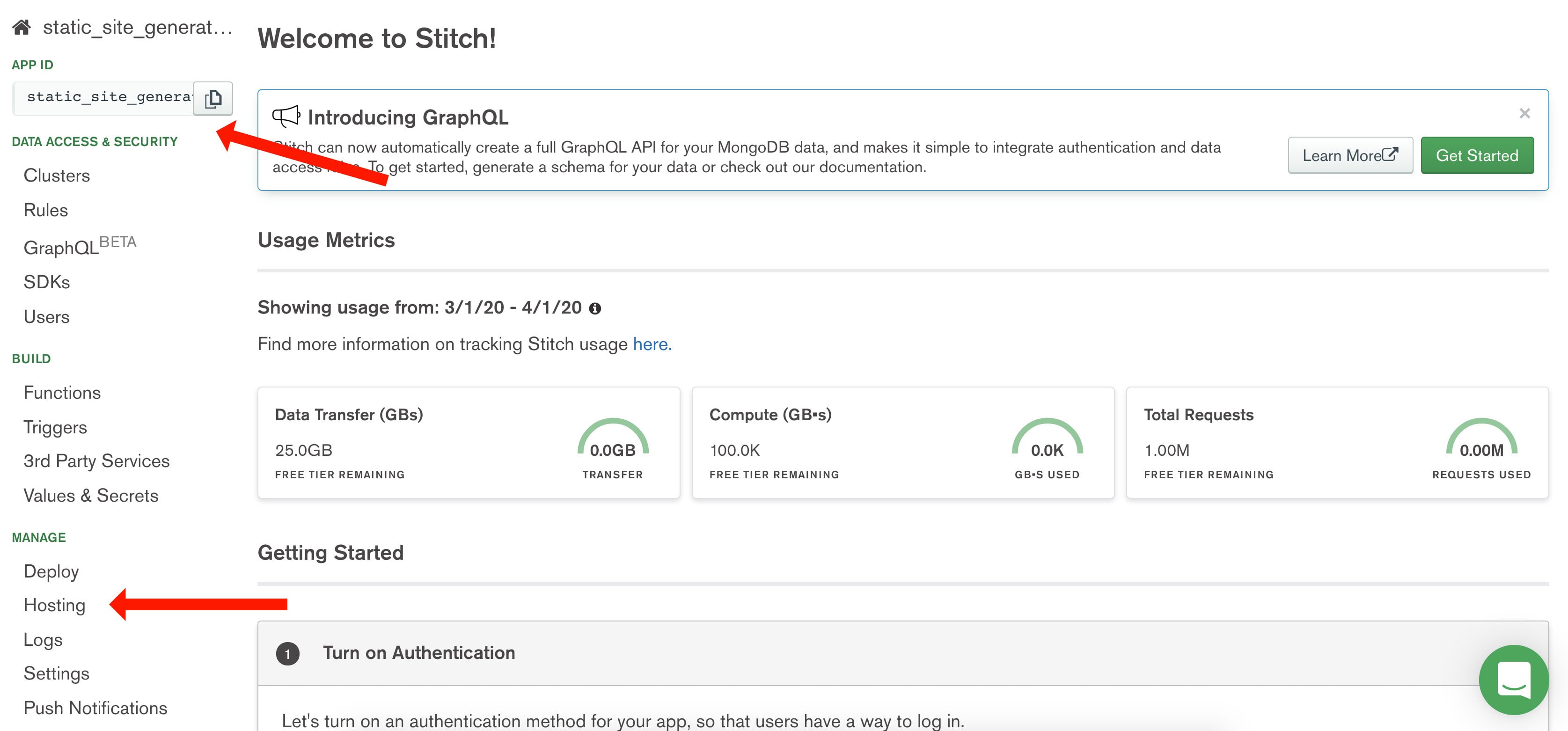Image resolution: width=1568 pixels, height=731 pixels.
Task: Open GraphQL BETA in the sidebar
Action: pos(80,246)
